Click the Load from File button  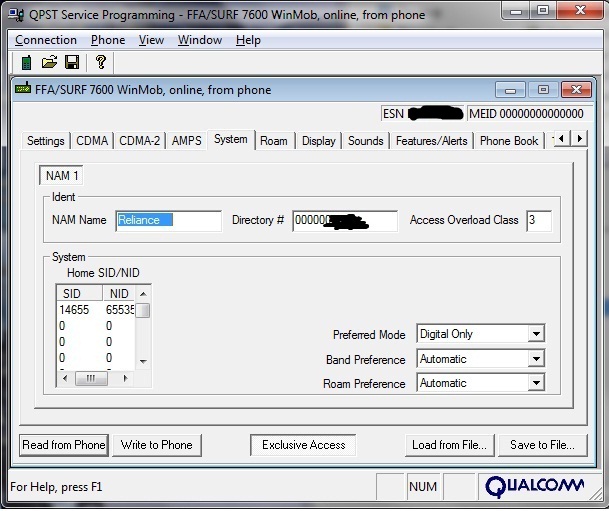450,445
